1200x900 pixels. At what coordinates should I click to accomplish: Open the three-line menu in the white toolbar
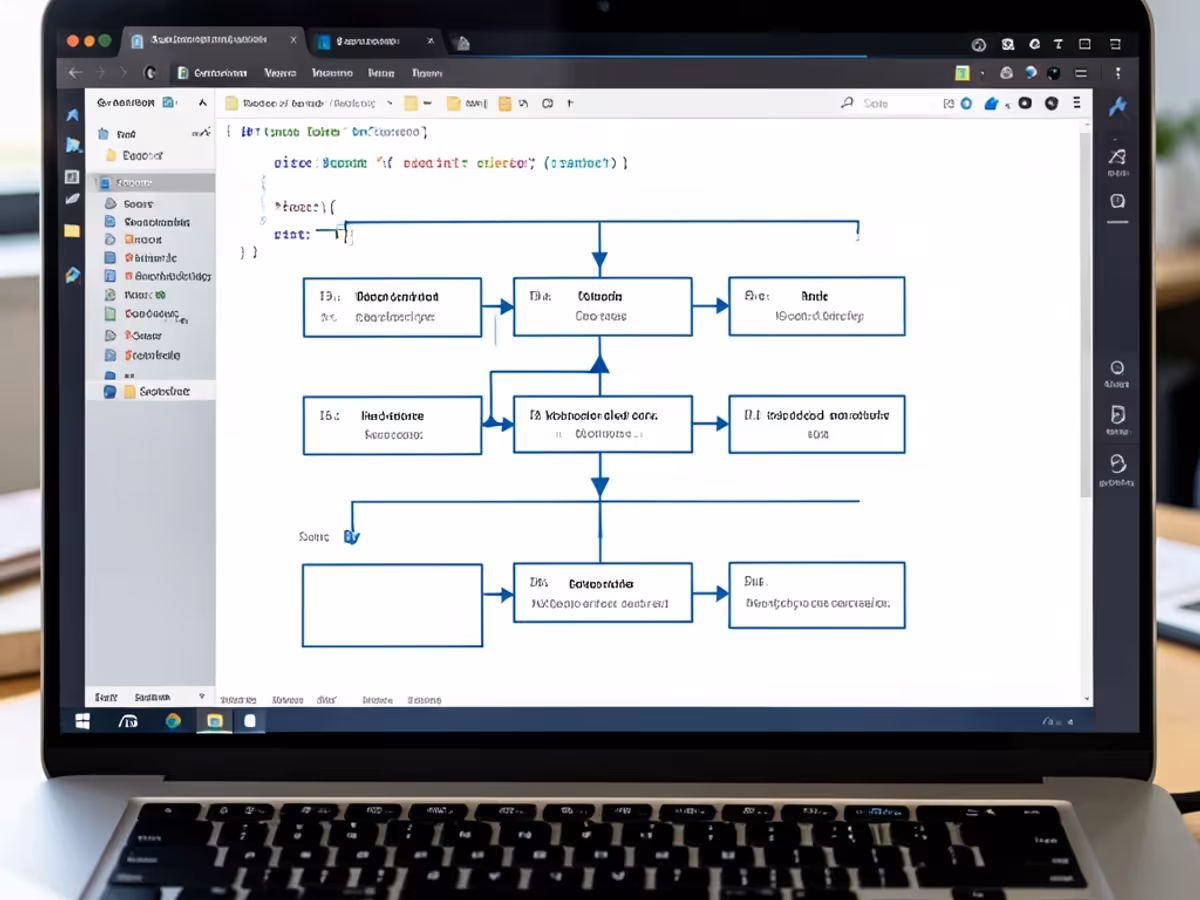[x=1076, y=103]
